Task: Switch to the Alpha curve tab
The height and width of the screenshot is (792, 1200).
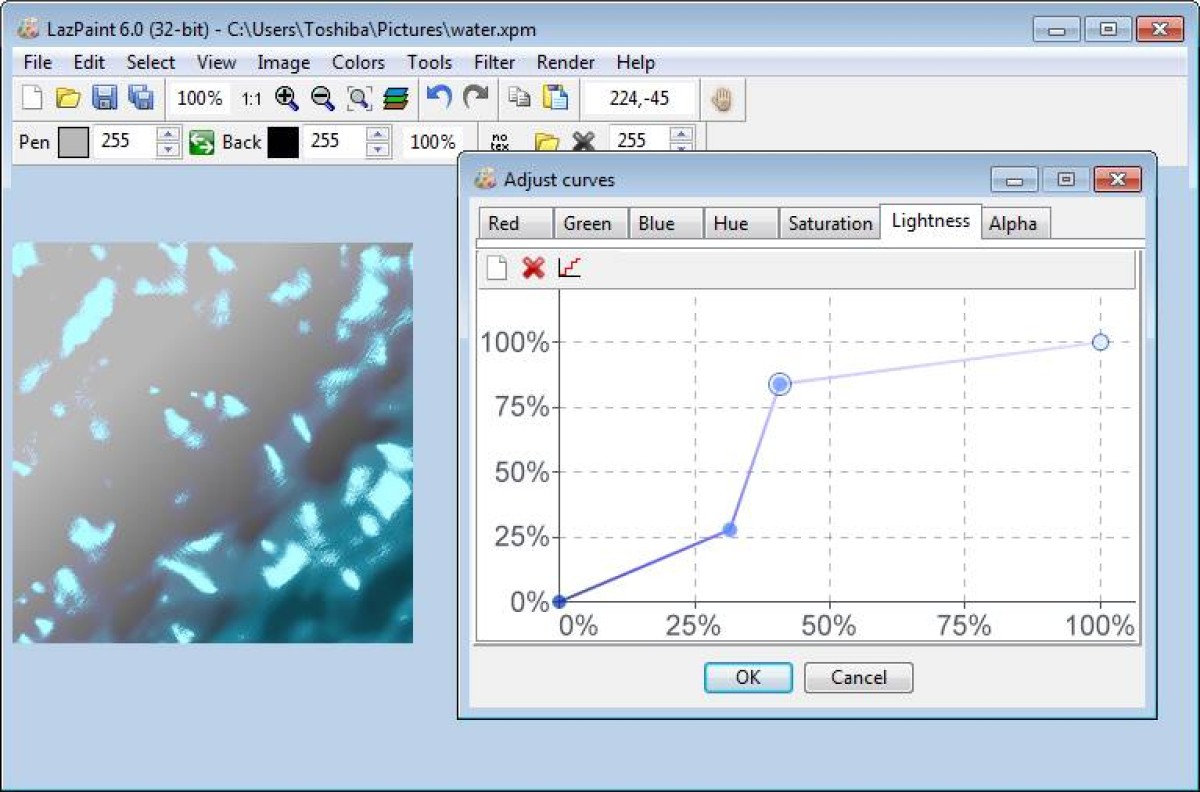Action: tap(1015, 224)
